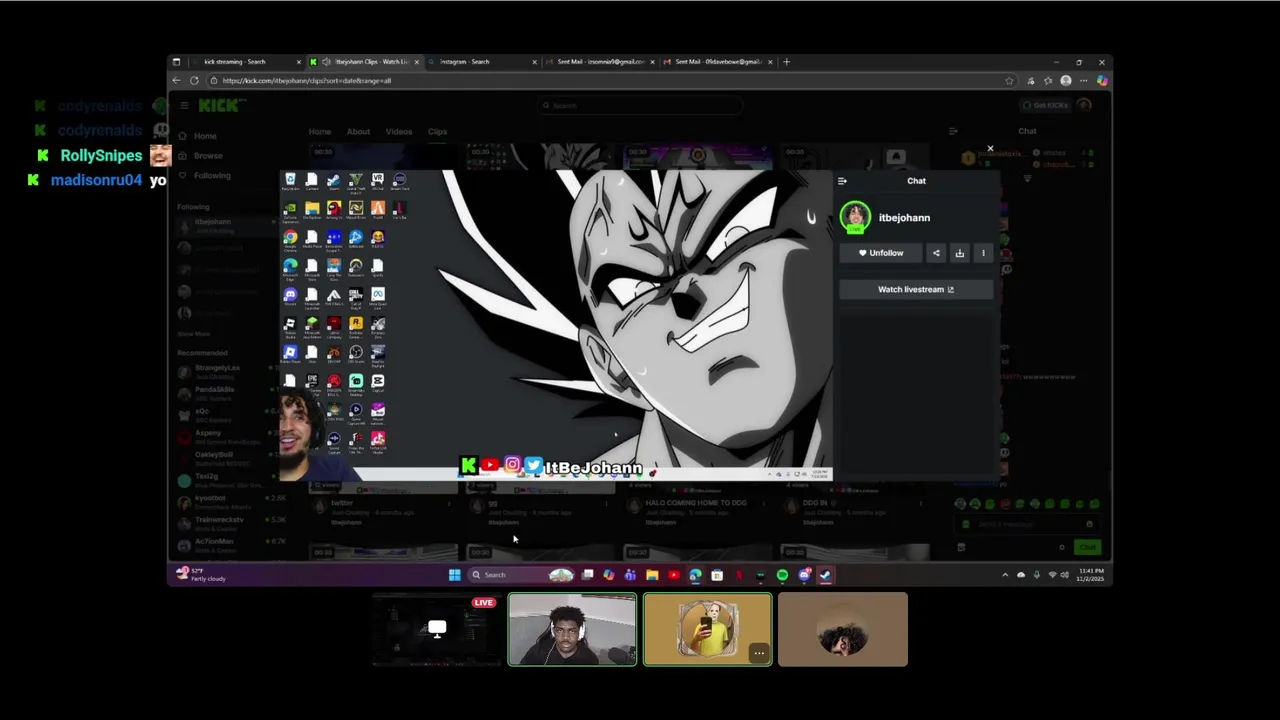The width and height of the screenshot is (1280, 720).
Task: Open Task View from the taskbar
Action: click(x=588, y=575)
